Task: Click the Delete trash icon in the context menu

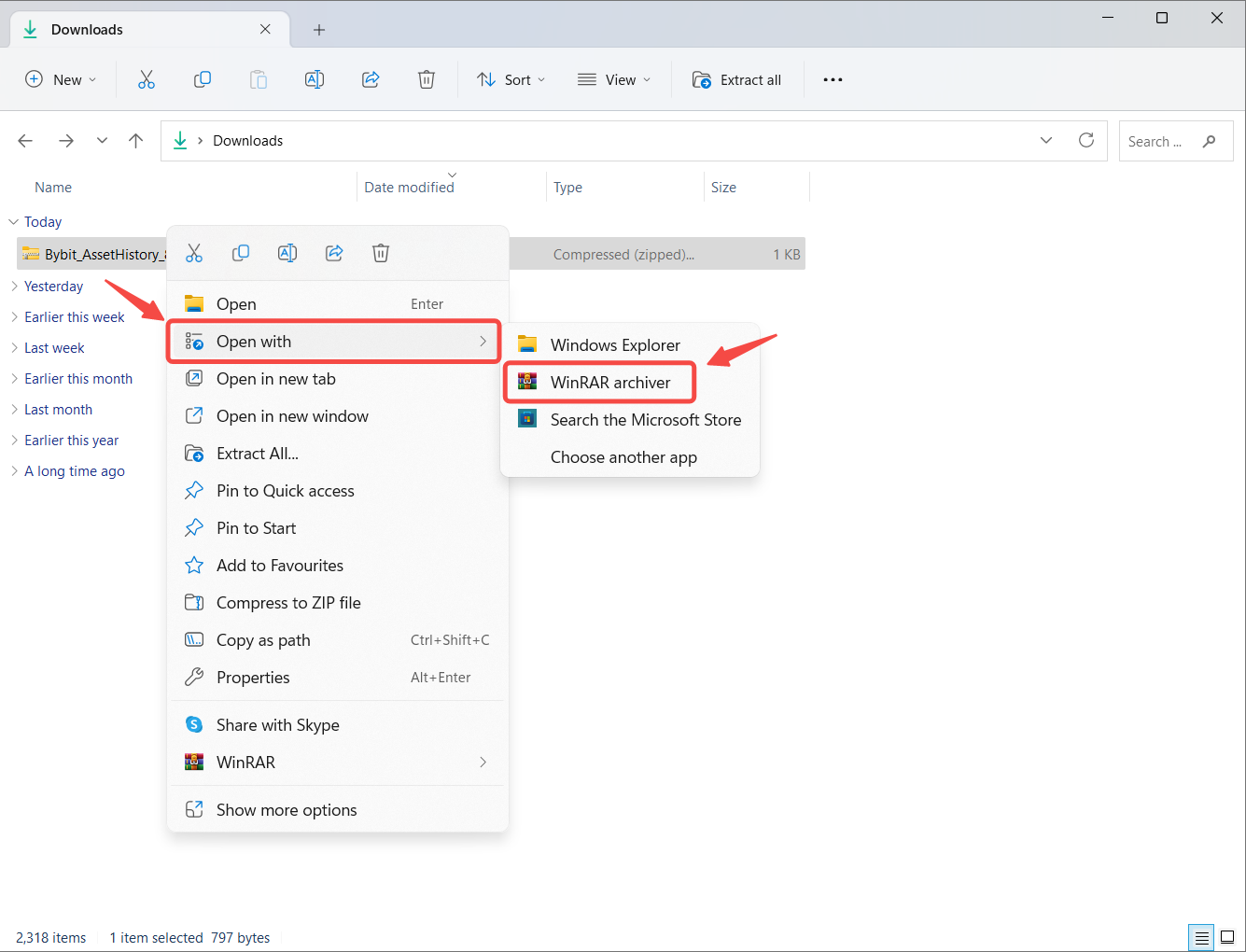Action: pyautogui.click(x=381, y=253)
